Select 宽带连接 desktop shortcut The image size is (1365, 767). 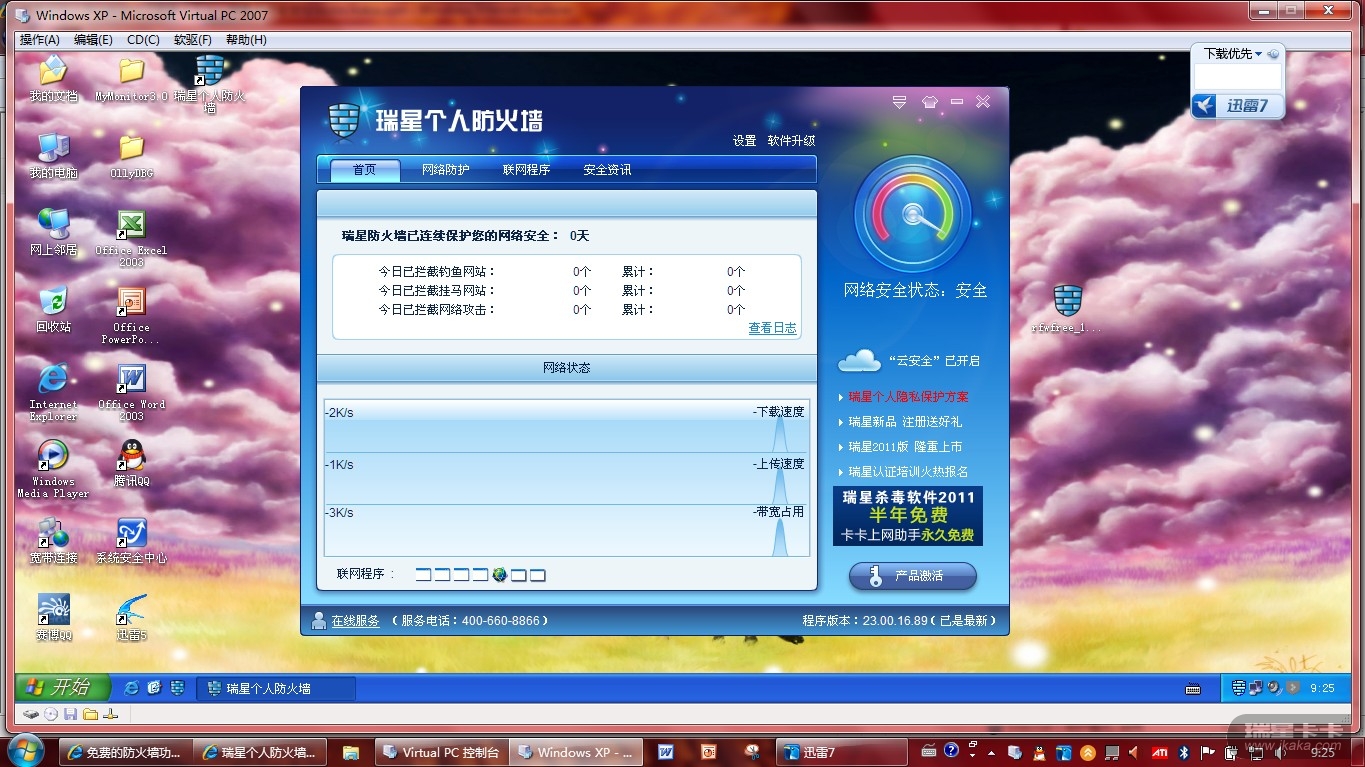point(53,541)
